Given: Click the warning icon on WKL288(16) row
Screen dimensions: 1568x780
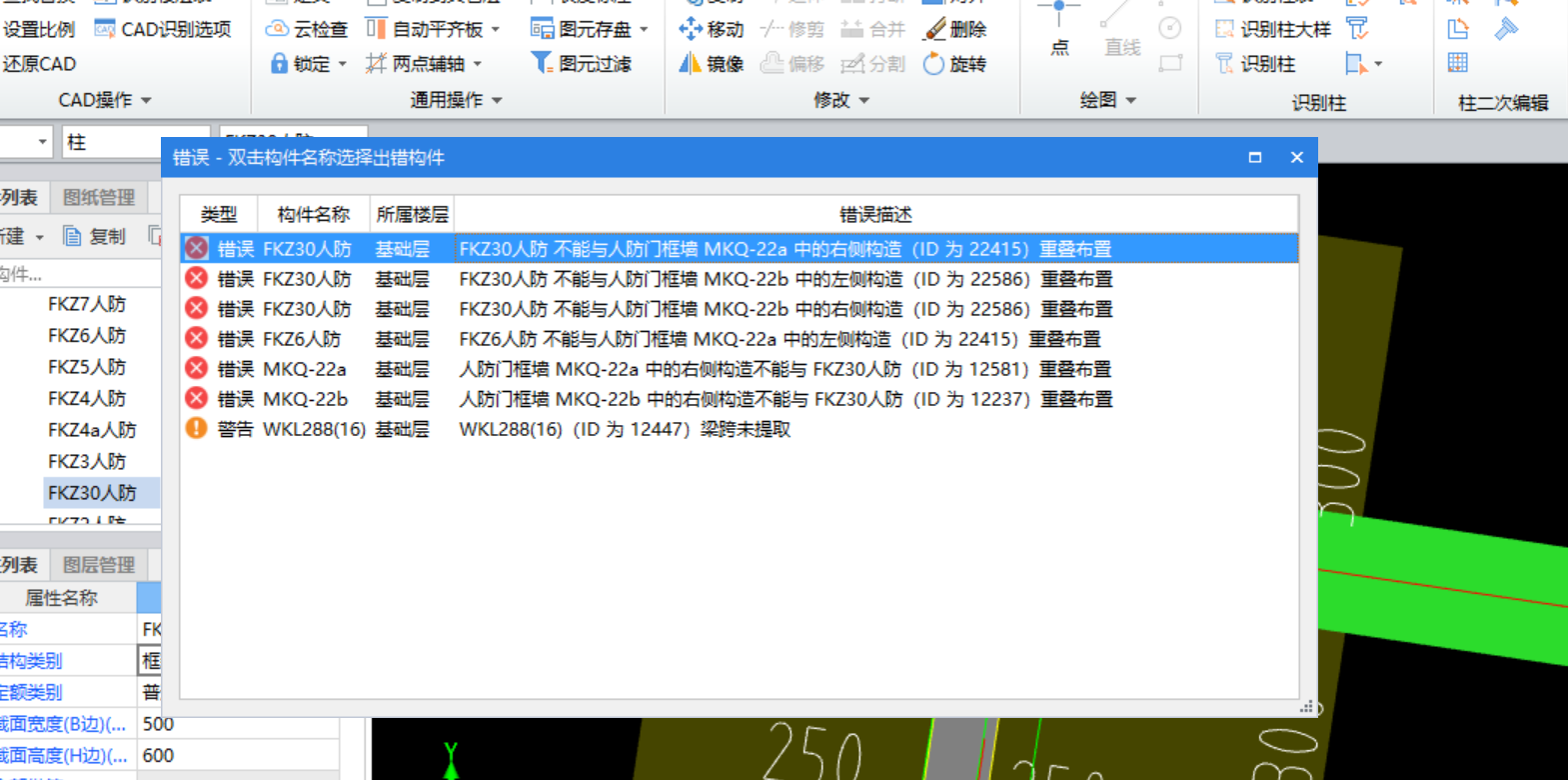Looking at the screenshot, I should 197,428.
